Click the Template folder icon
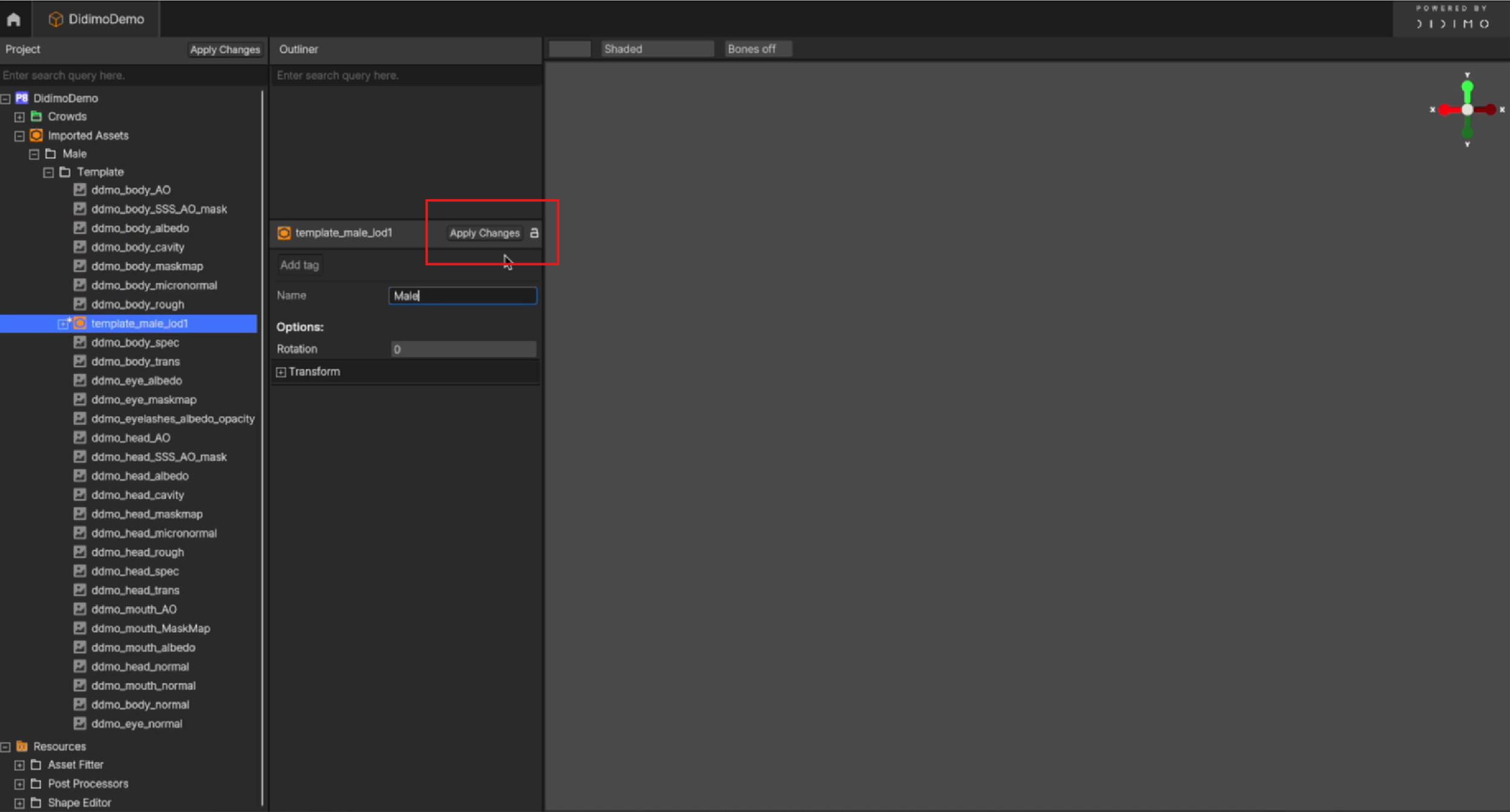The width and height of the screenshot is (1510, 812). 65,172
